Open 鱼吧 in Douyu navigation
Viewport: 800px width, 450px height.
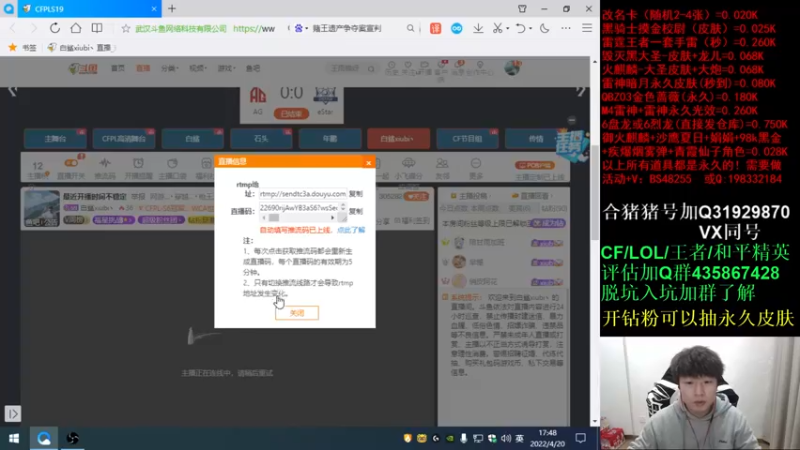(253, 68)
